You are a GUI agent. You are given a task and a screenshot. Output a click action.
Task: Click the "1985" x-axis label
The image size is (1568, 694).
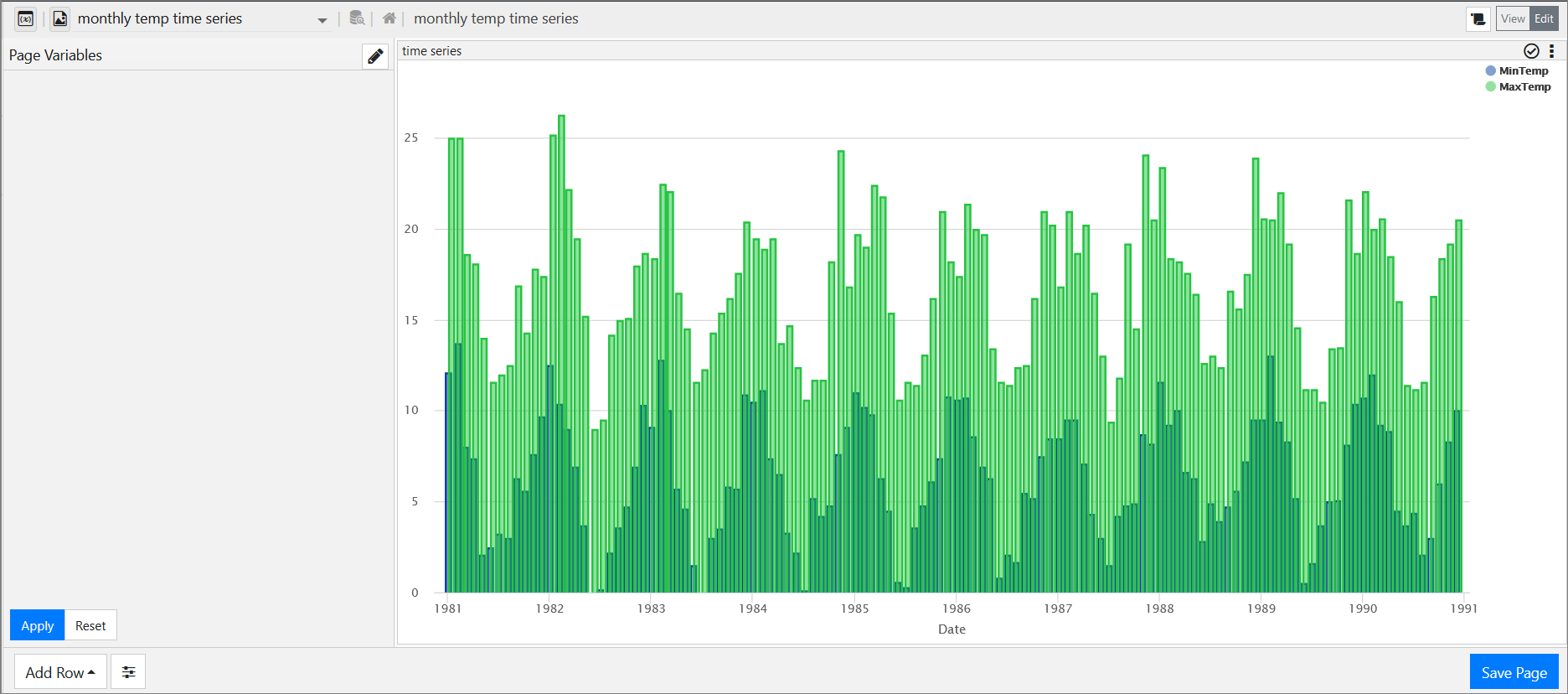854,609
